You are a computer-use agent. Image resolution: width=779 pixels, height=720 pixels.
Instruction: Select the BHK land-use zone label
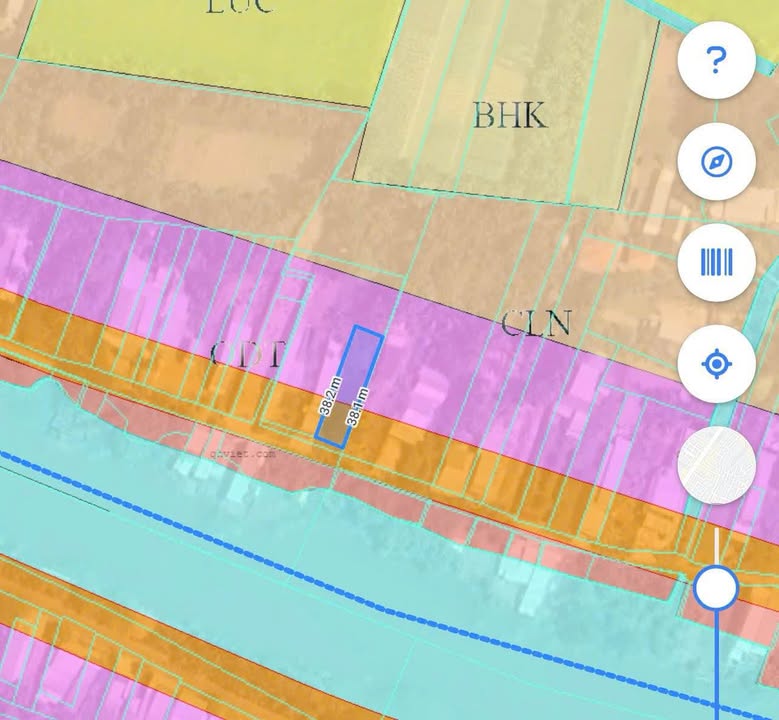(510, 116)
